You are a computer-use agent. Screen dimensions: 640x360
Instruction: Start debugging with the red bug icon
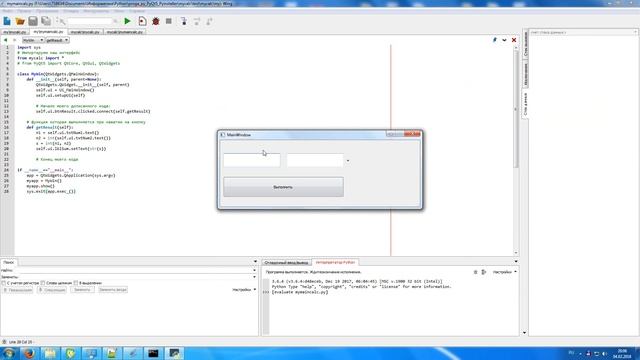(156, 21)
